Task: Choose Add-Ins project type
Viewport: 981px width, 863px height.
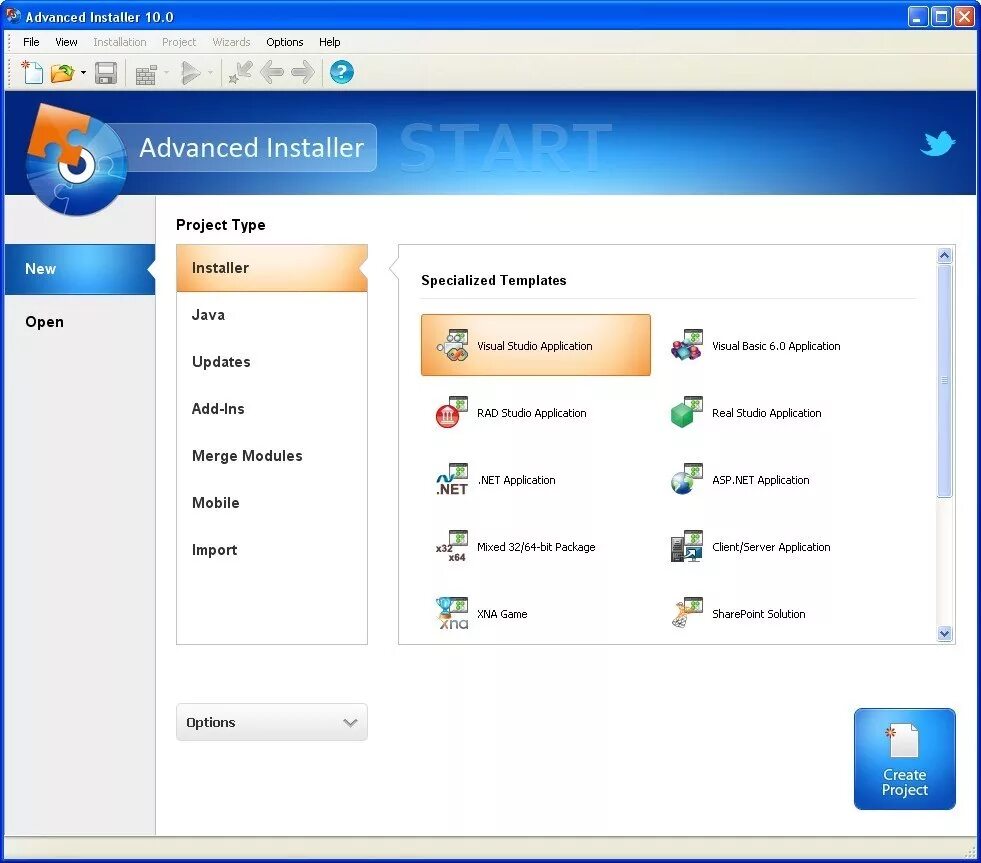Action: click(272, 409)
